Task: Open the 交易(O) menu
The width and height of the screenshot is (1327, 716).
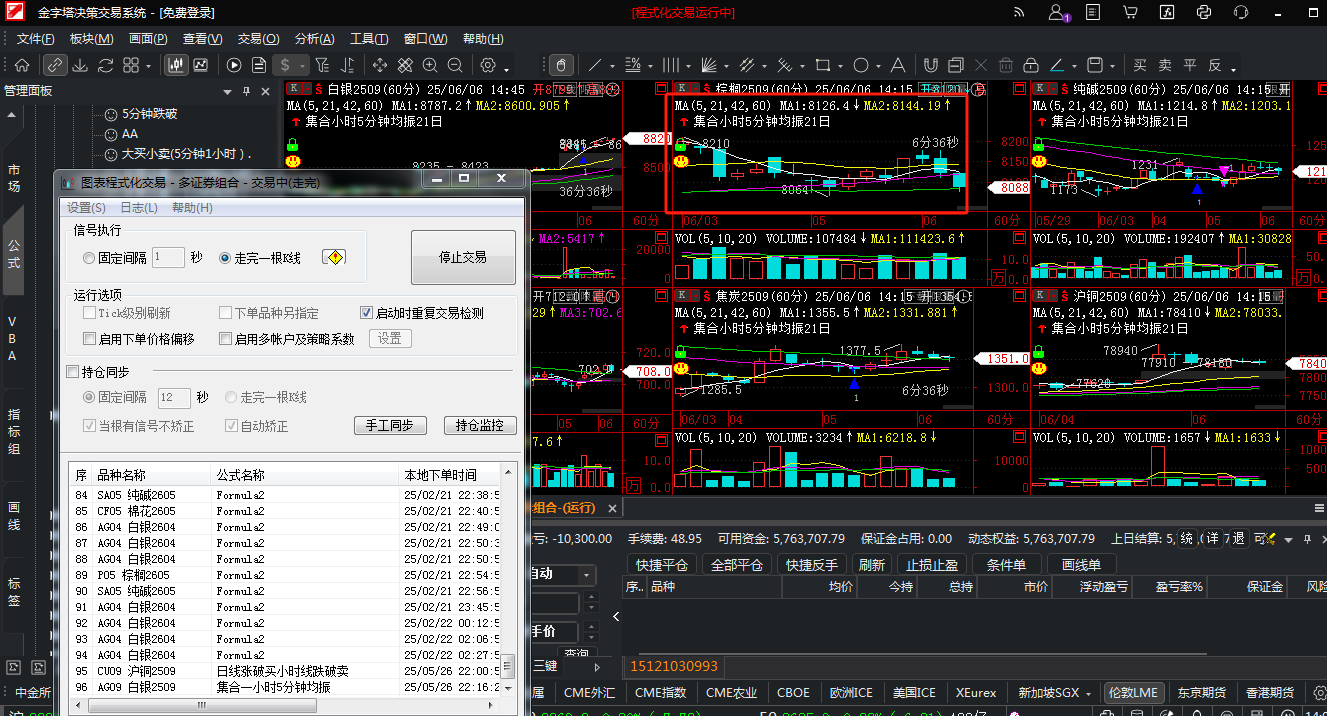Action: (x=258, y=39)
